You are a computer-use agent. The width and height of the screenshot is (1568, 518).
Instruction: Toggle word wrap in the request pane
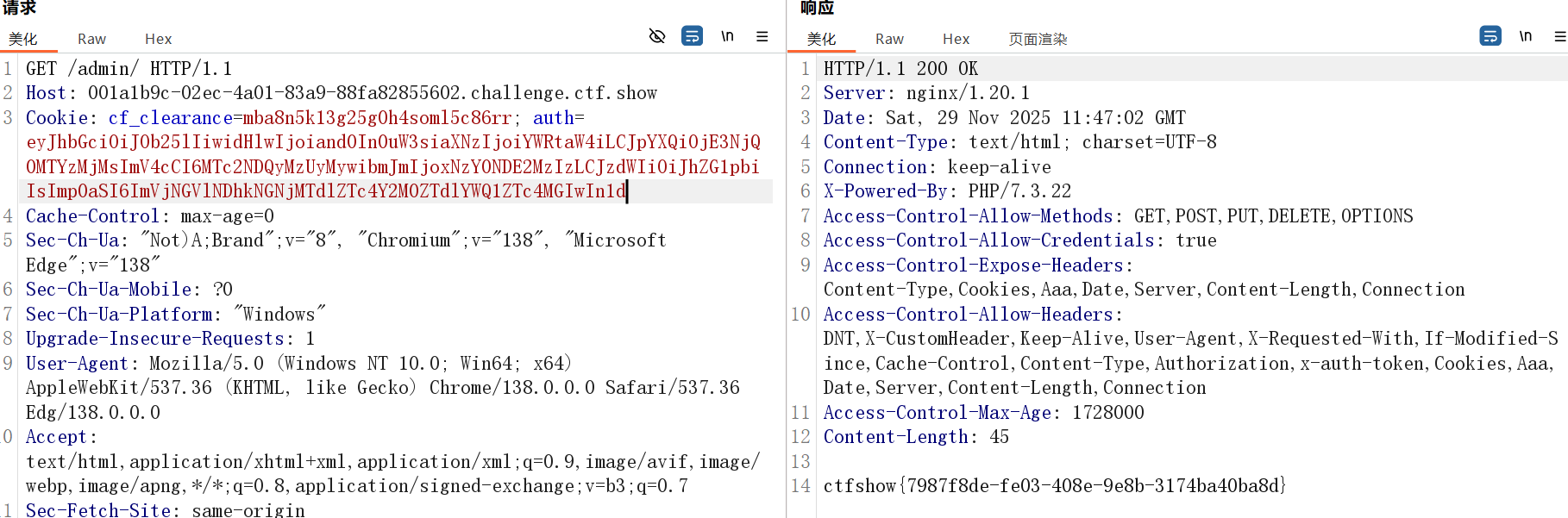point(692,36)
